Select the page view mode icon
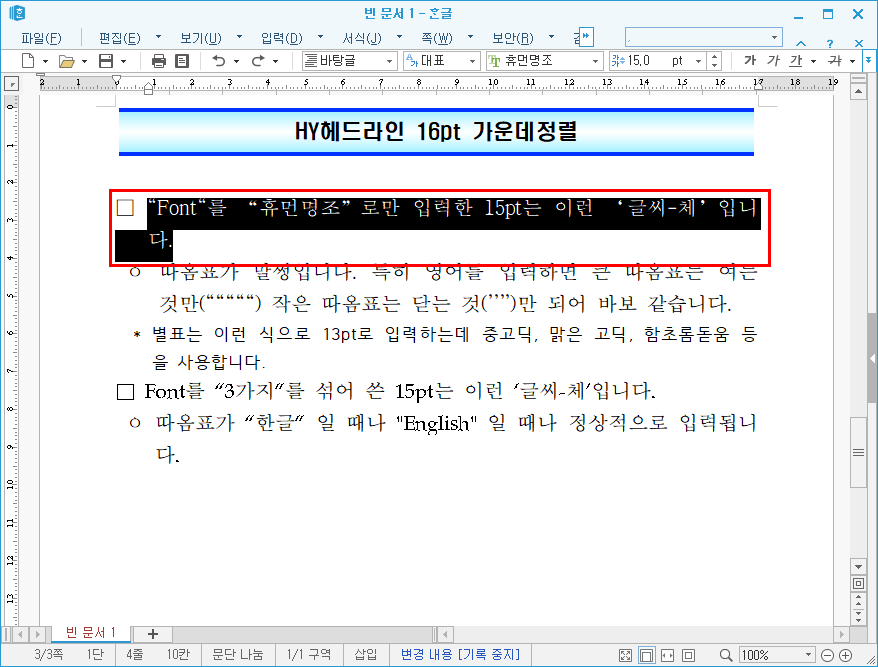The width and height of the screenshot is (878, 667). coord(647,655)
